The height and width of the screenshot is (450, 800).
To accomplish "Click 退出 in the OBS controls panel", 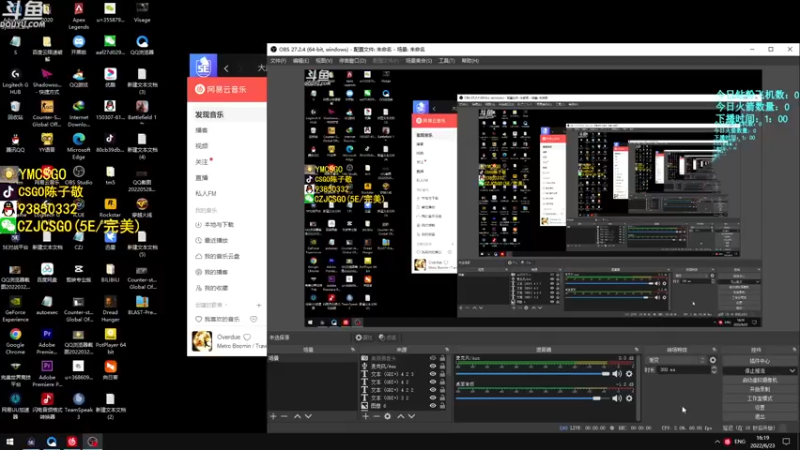I will click(x=760, y=417).
